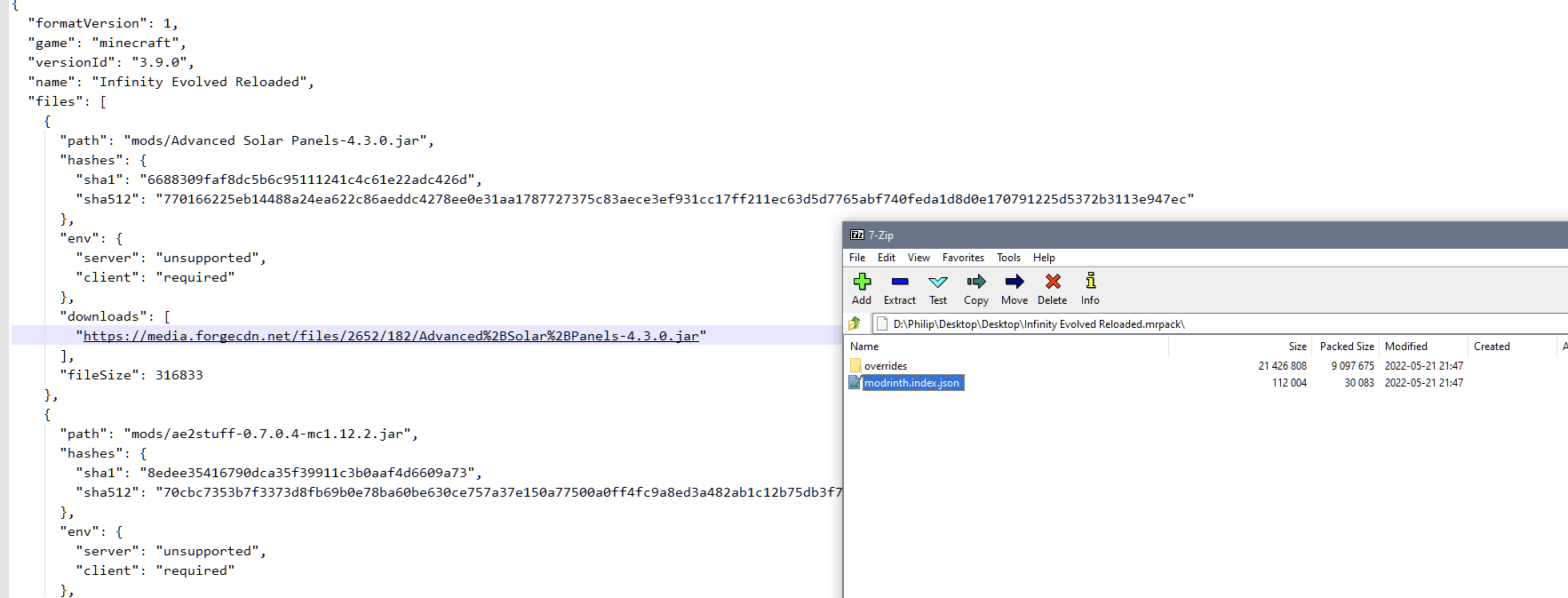
Task: Click the Copy icon in 7-Zip
Action: 976,282
